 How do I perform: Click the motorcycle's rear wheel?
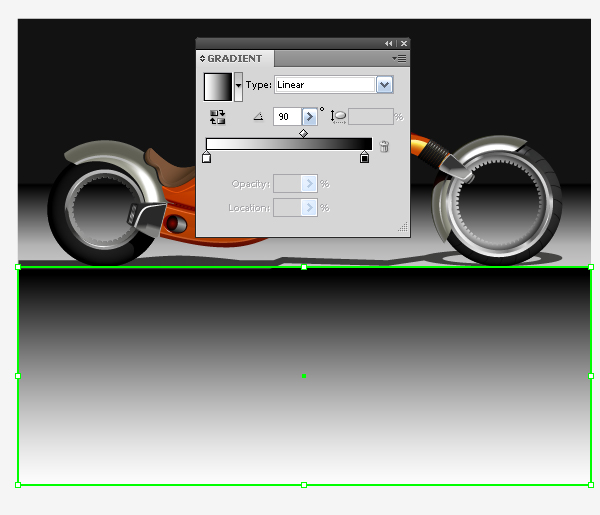coord(103,209)
